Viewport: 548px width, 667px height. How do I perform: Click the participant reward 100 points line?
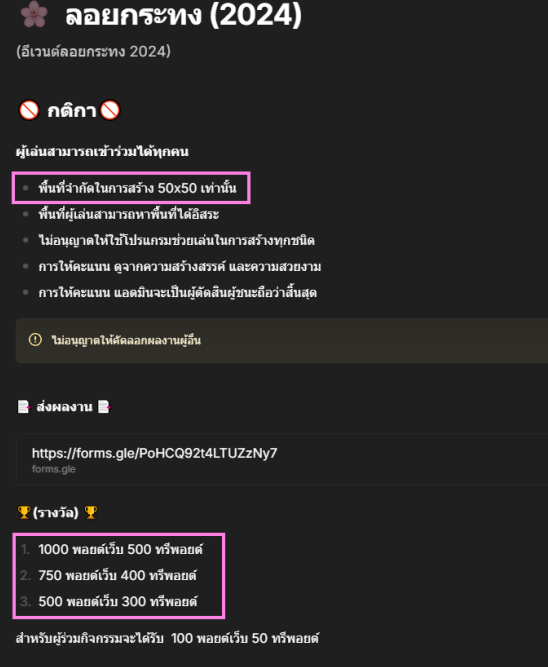coord(167,638)
